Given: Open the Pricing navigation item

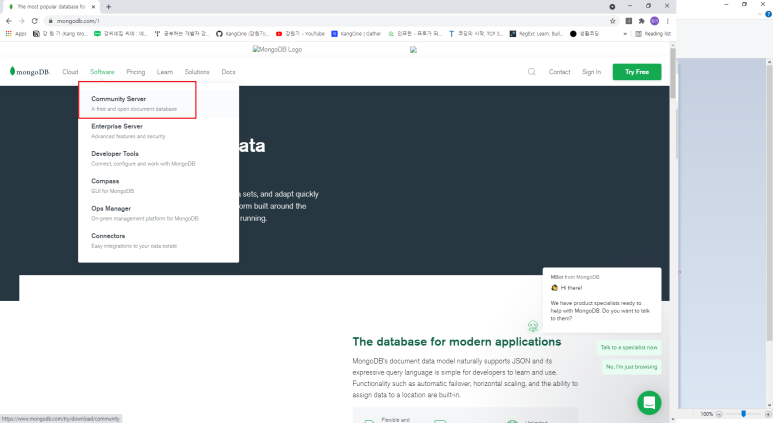Looking at the screenshot, I should tap(136, 71).
